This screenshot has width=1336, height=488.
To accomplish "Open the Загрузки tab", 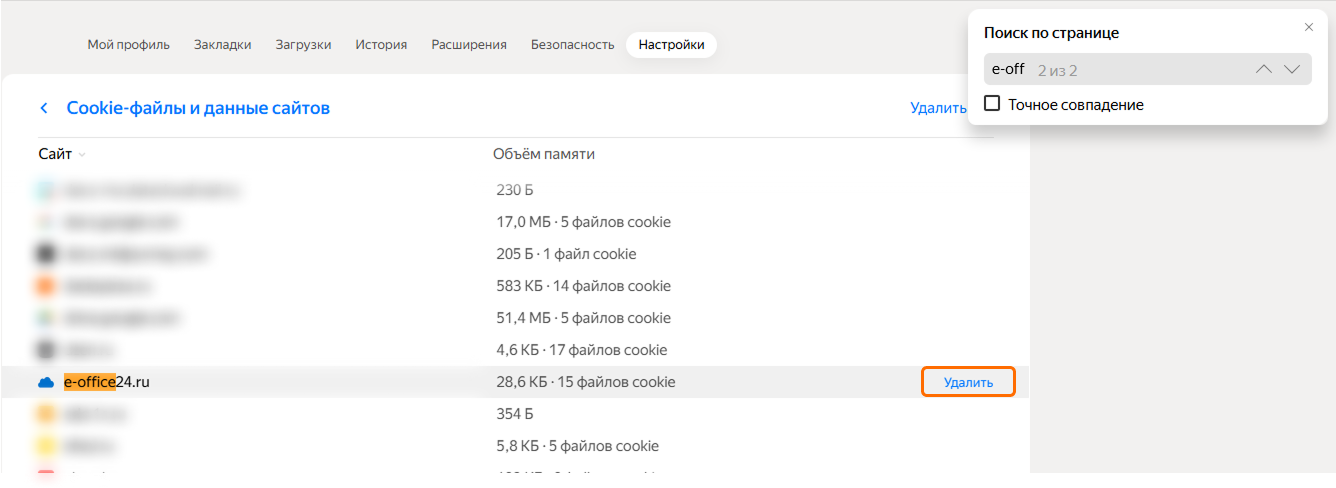I will [303, 45].
